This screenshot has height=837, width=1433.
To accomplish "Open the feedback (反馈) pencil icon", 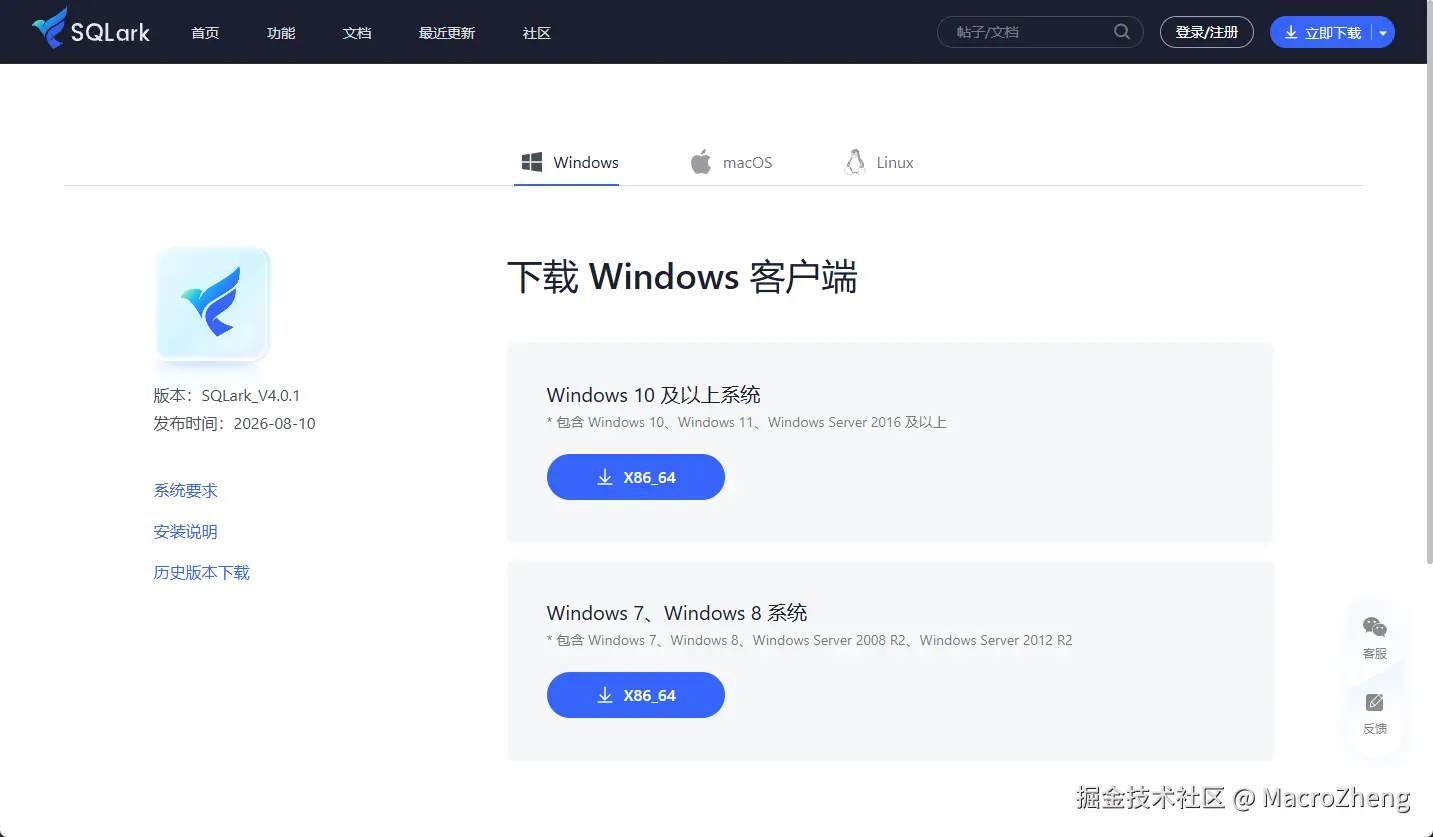I will coord(1375,702).
